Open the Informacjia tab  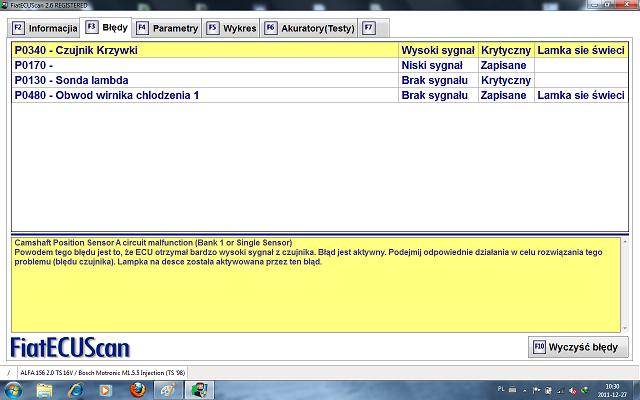pyautogui.click(x=44, y=28)
